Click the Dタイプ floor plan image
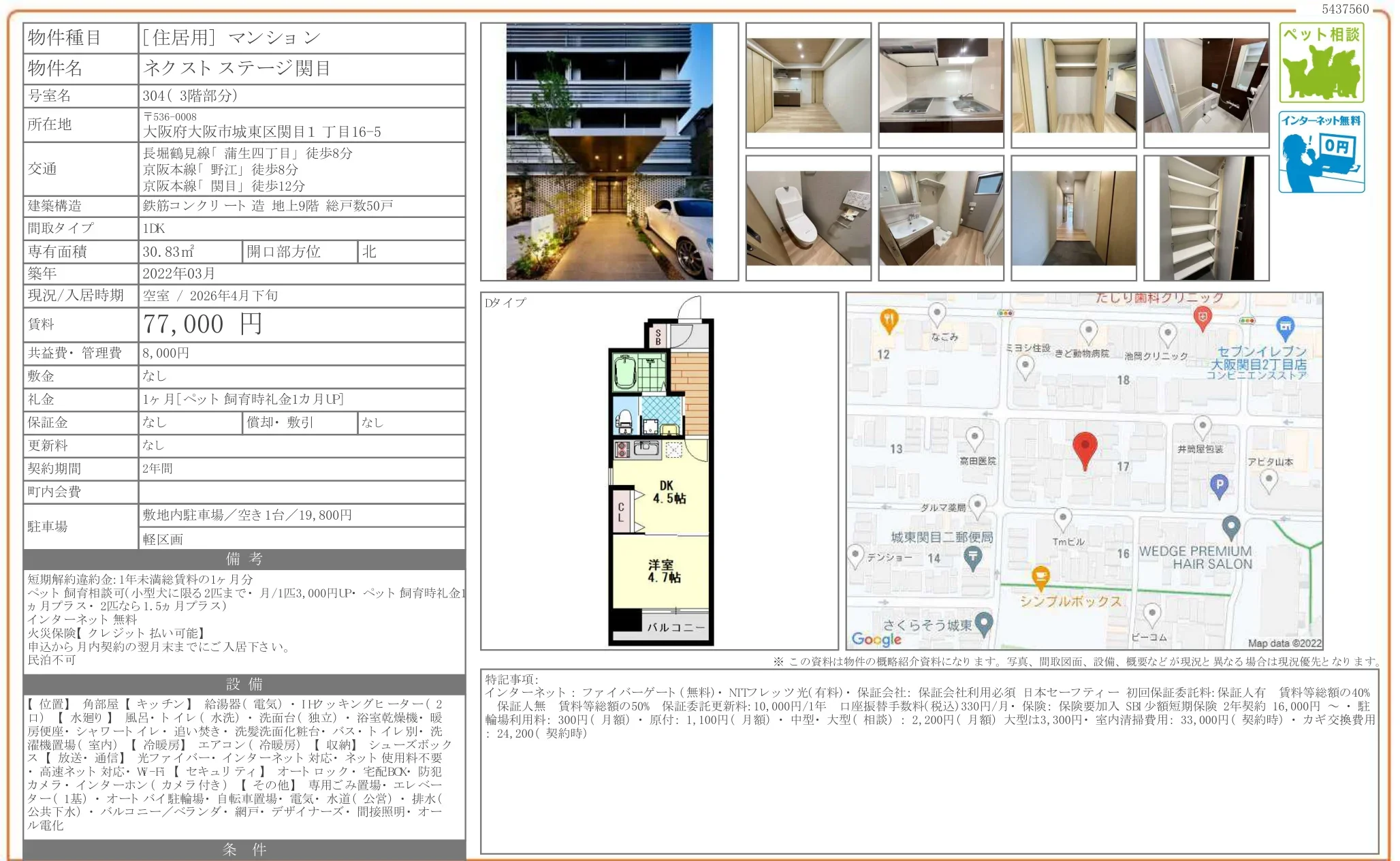 click(x=659, y=471)
